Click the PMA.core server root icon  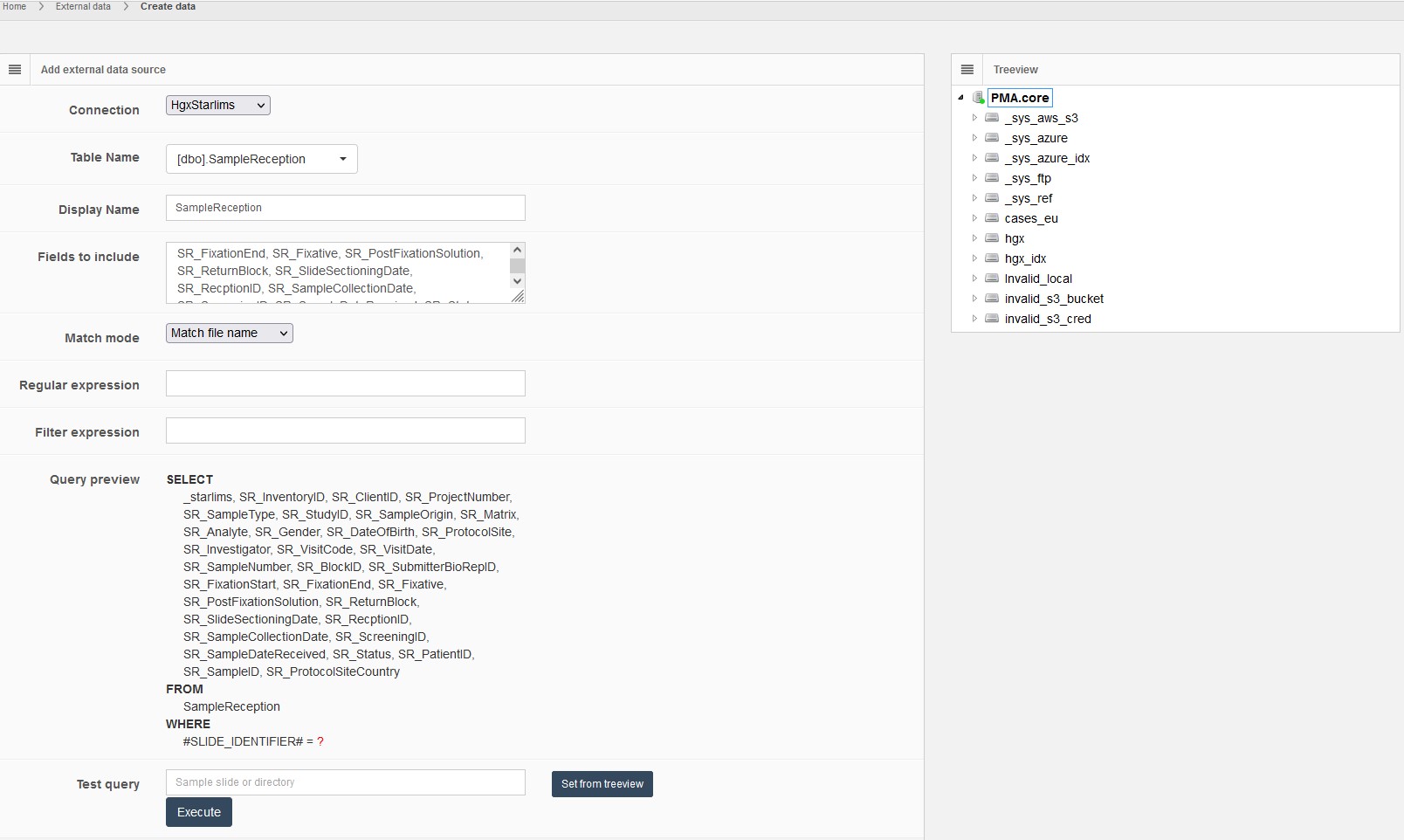tap(978, 98)
